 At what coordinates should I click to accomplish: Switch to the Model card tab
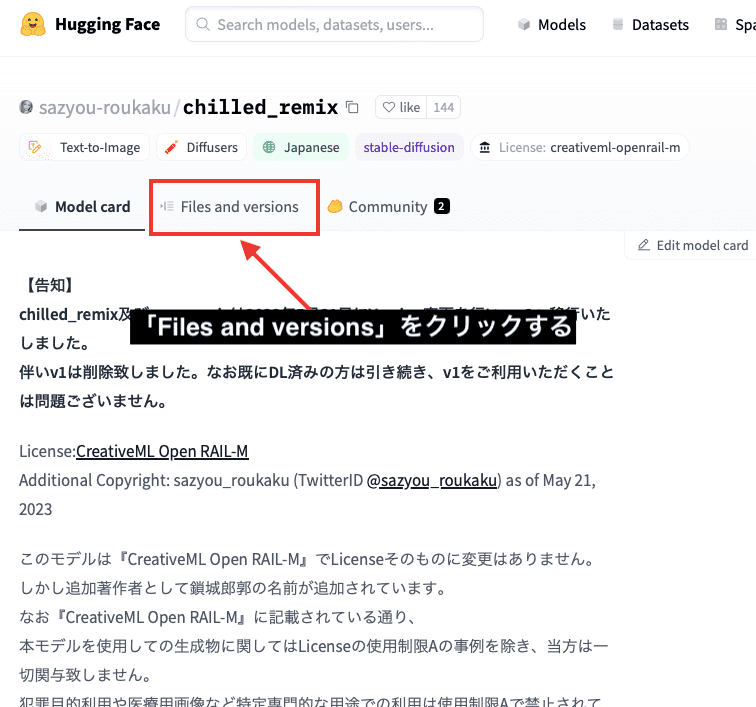point(82,207)
